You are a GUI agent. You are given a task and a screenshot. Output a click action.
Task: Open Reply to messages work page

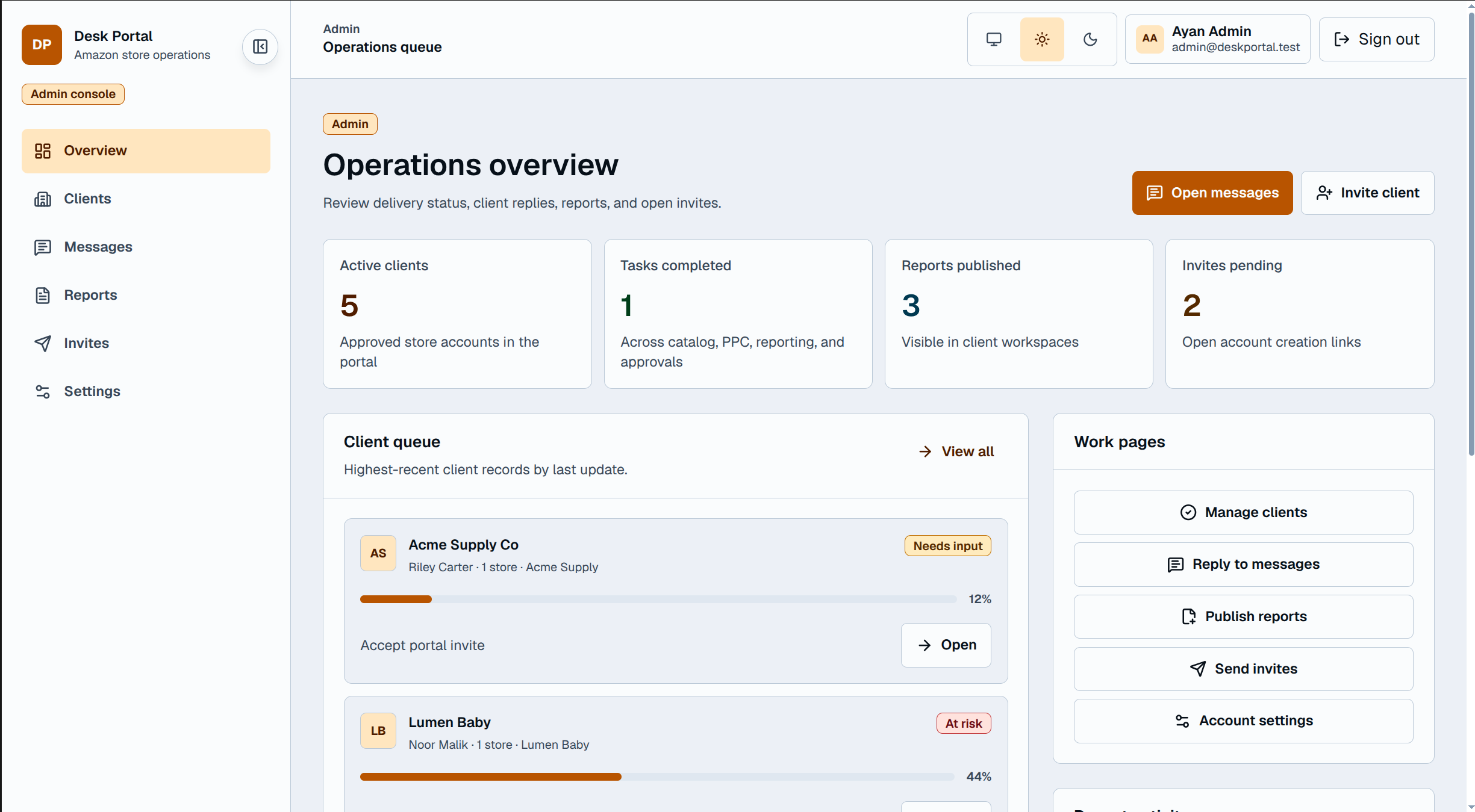[x=1243, y=565]
